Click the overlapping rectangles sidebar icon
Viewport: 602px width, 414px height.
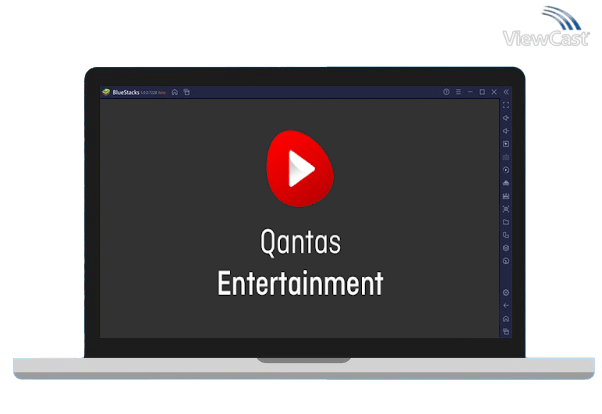(506, 235)
